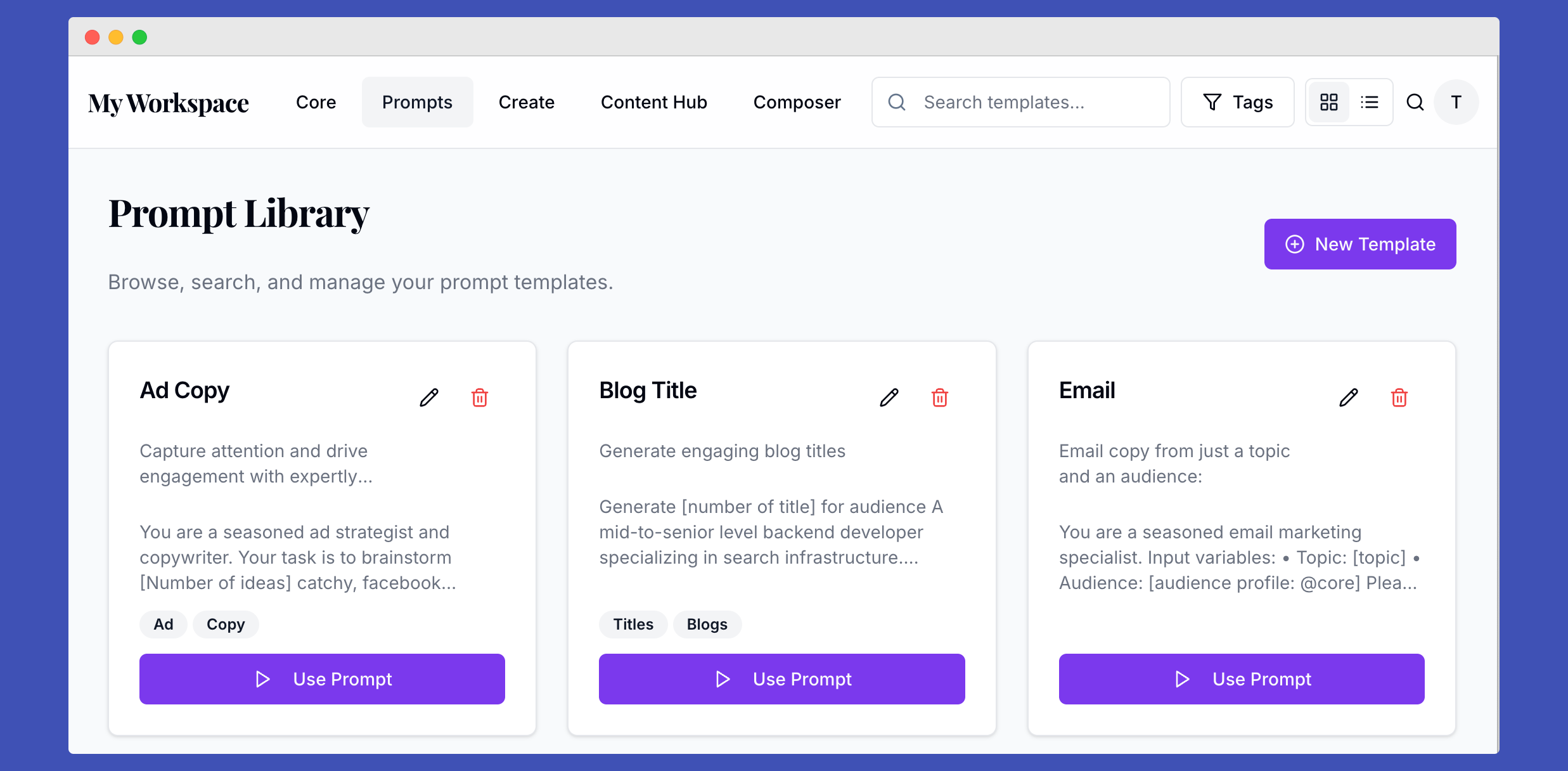Image resolution: width=1568 pixels, height=771 pixels.
Task: Open the Prompts tab
Action: (x=417, y=102)
